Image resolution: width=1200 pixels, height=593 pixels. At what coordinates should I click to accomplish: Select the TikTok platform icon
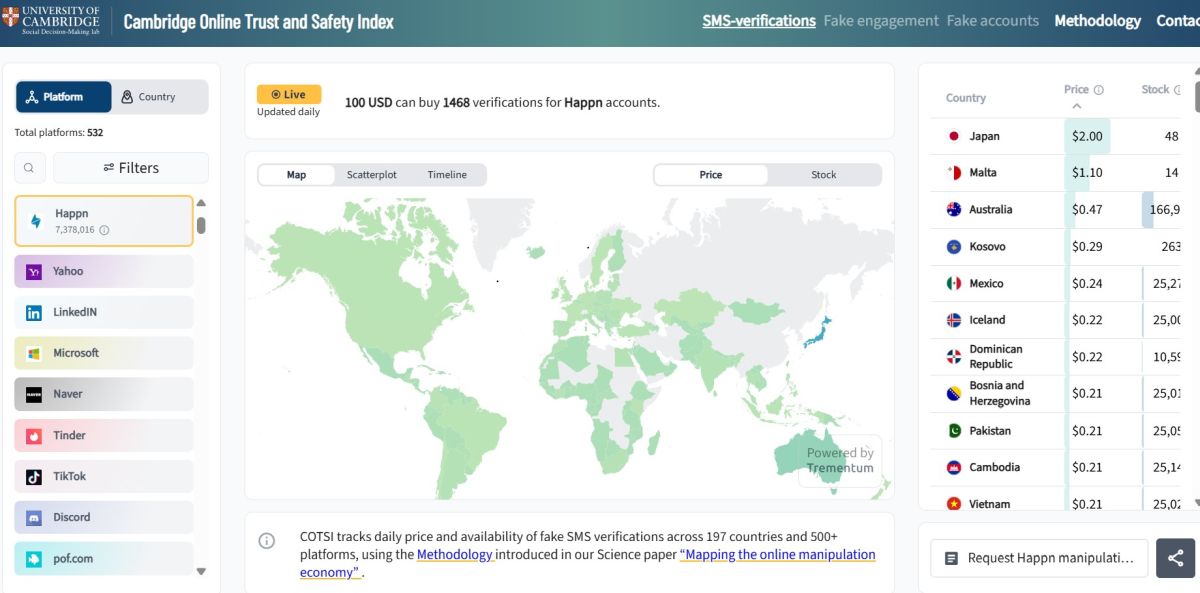[x=34, y=476]
